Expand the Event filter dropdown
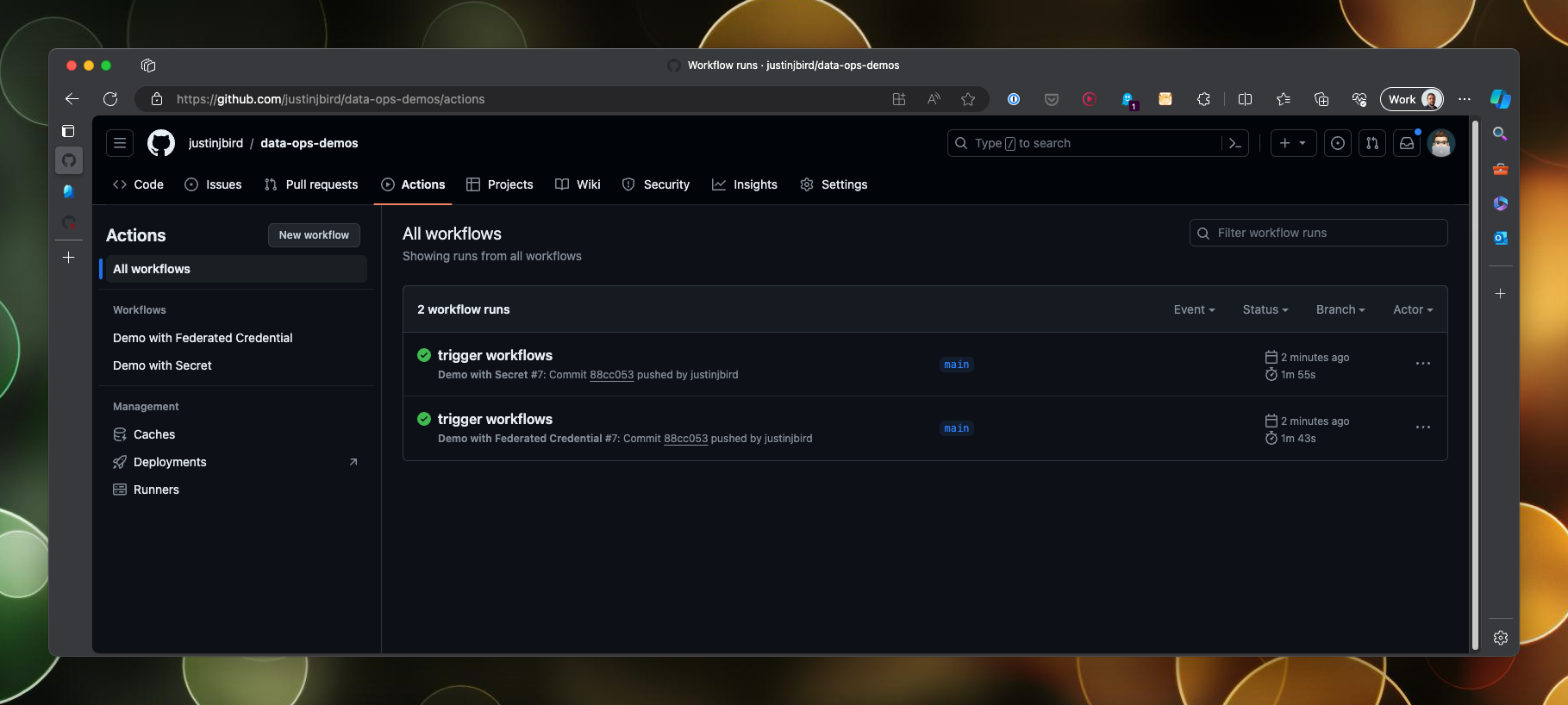Screen dimensions: 1568x705 tap(1194, 309)
